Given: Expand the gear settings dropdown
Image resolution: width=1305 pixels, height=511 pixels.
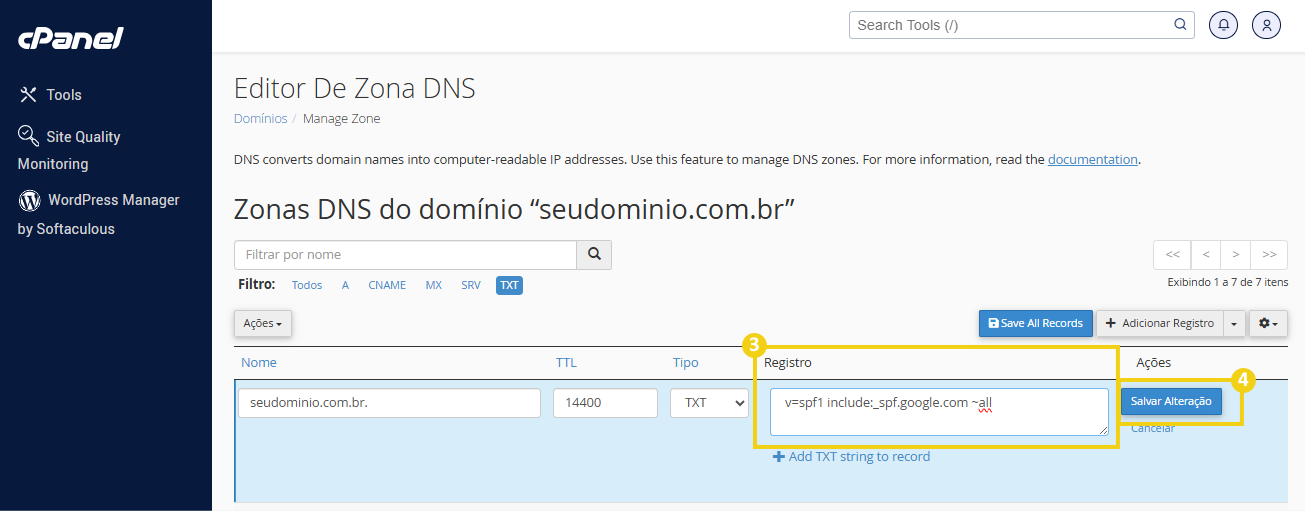Looking at the screenshot, I should click(x=1268, y=324).
